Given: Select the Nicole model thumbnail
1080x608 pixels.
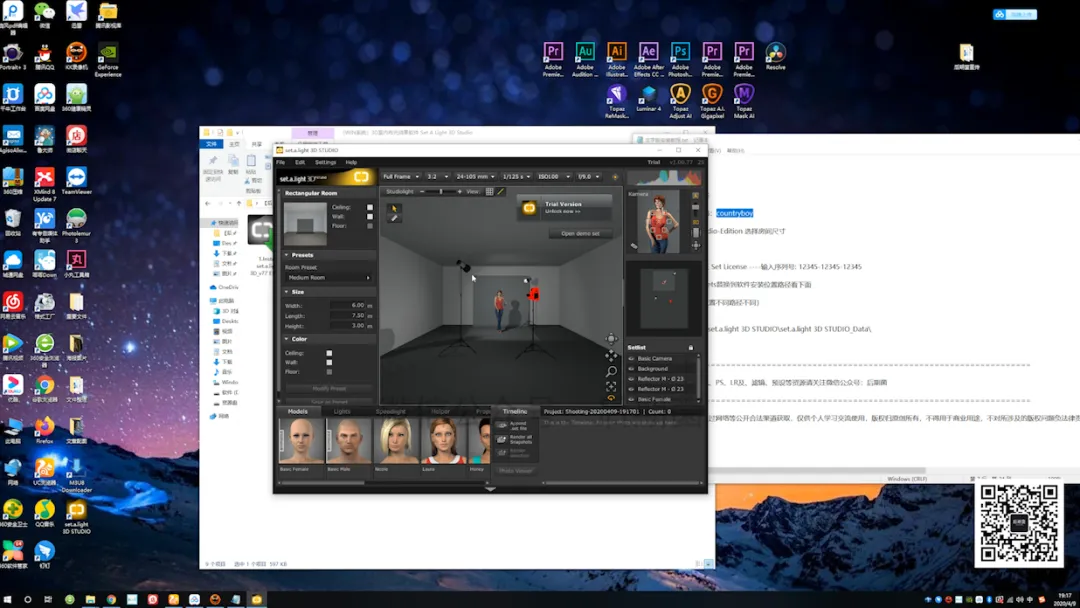Looking at the screenshot, I should 396,441.
